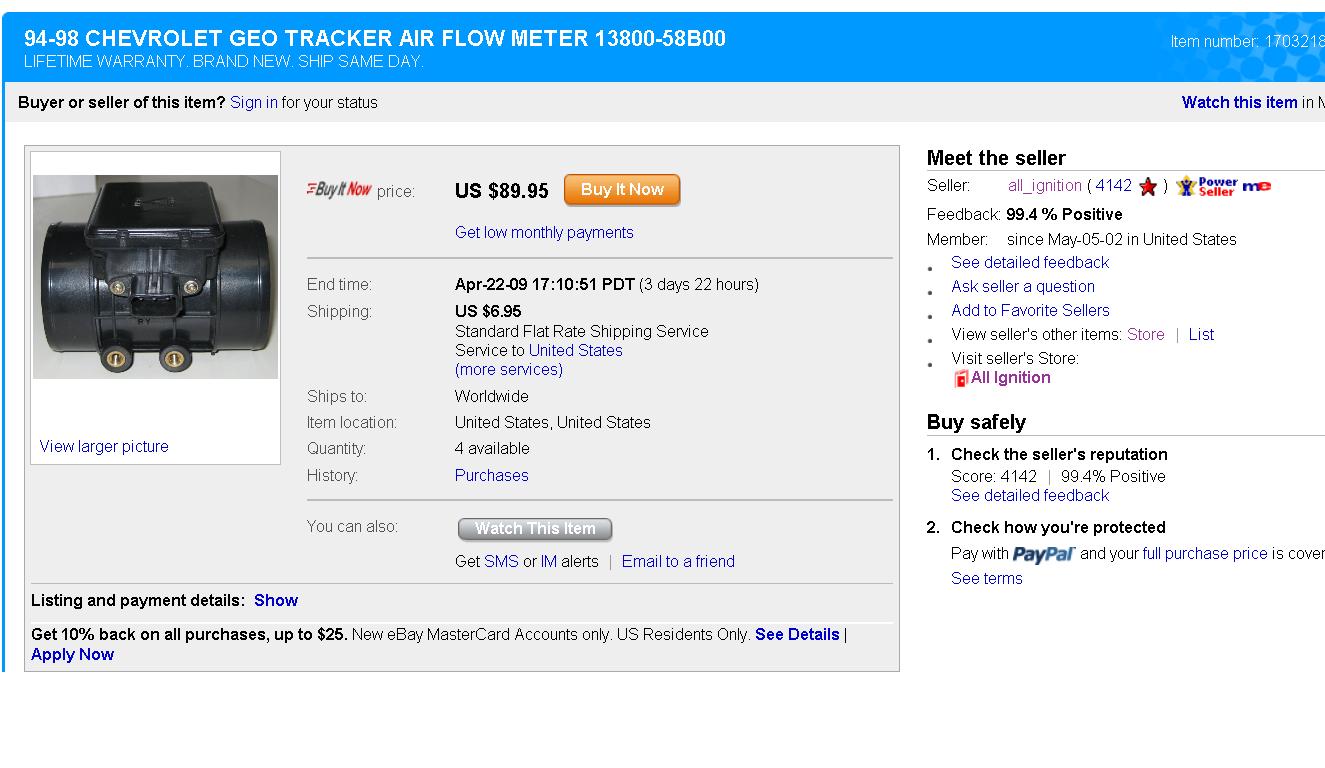Click Apply Now for eBay MasterCard

73,654
